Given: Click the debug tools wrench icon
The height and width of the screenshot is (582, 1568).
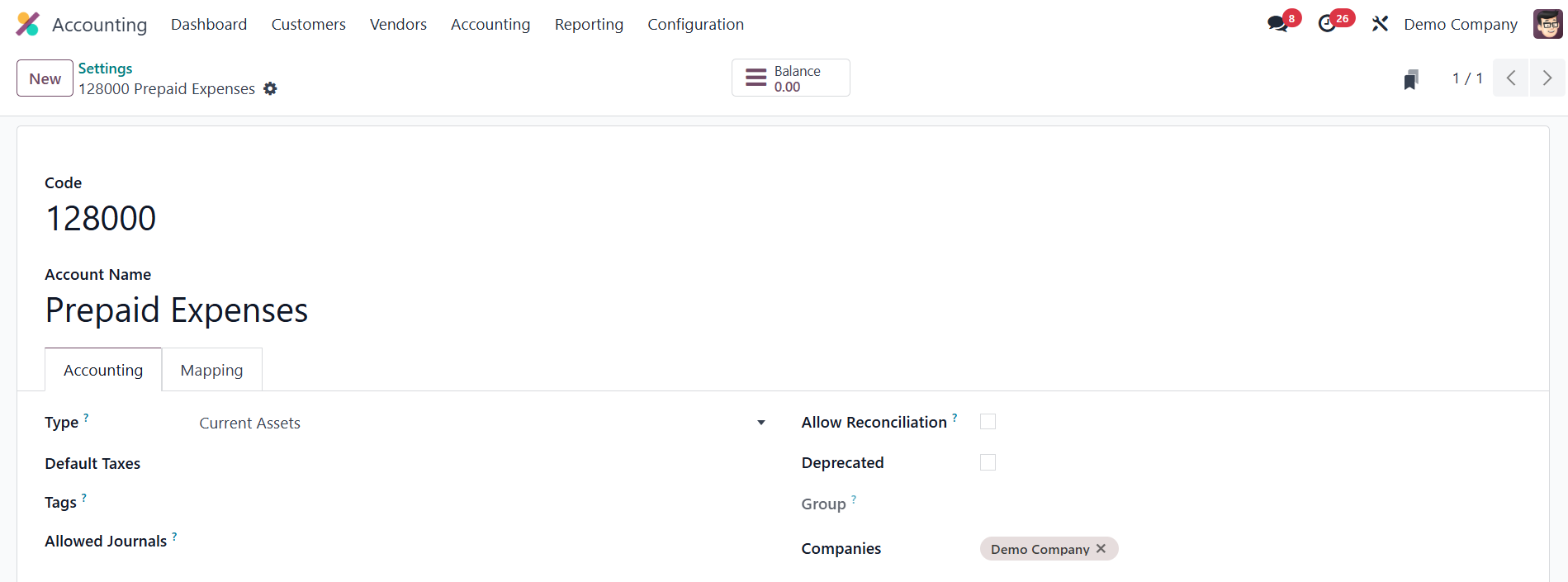Looking at the screenshot, I should tap(1380, 24).
